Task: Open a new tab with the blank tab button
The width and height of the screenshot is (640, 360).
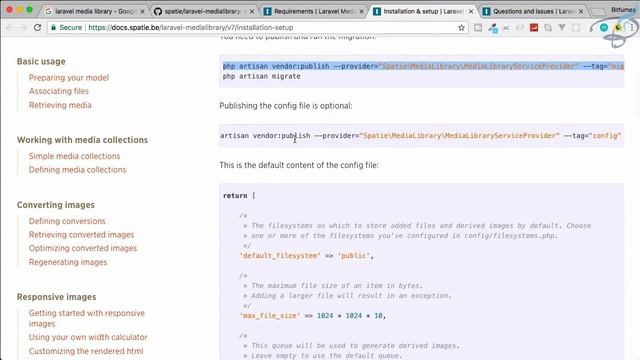Action: pyautogui.click(x=598, y=11)
